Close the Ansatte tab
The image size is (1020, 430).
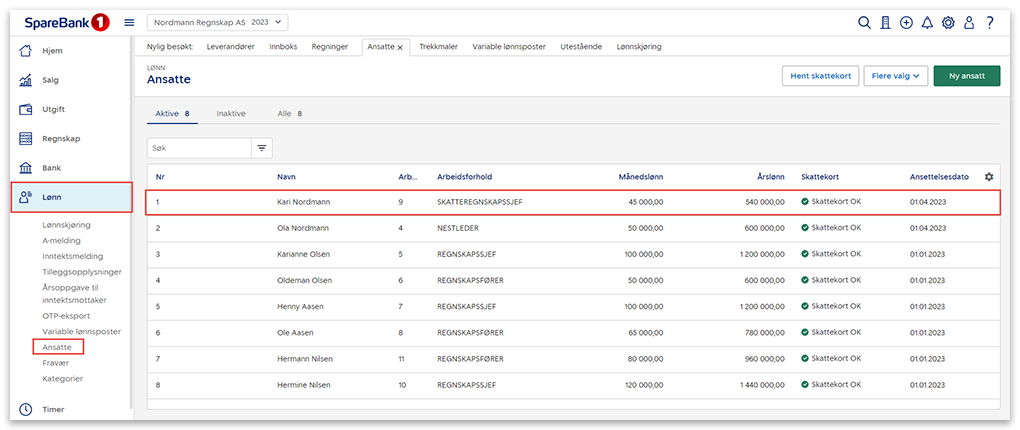pyautogui.click(x=400, y=47)
